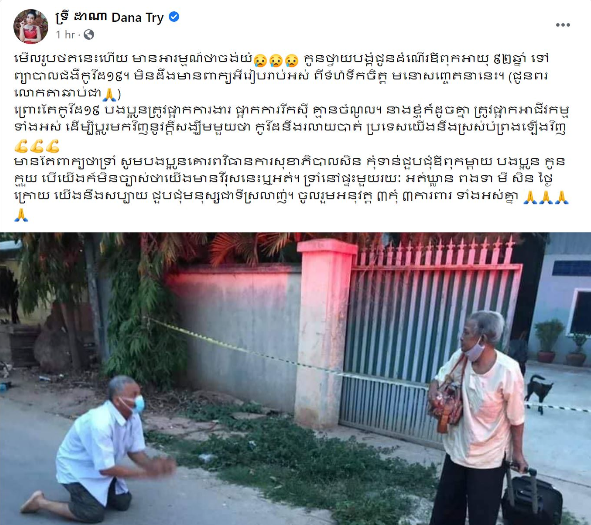
Task: Click the first crying face emoji
Action: point(260,60)
